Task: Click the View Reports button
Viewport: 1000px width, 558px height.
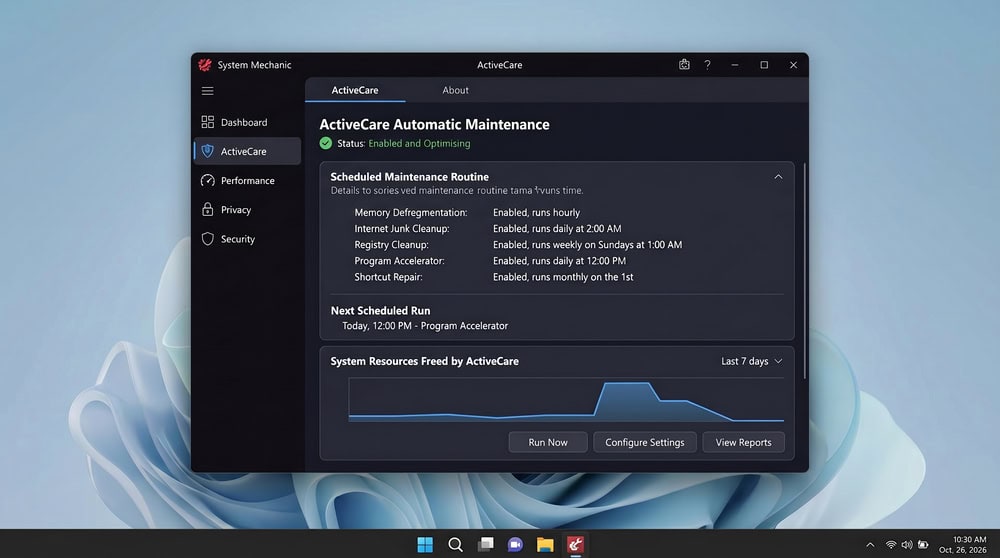Action: click(x=743, y=442)
